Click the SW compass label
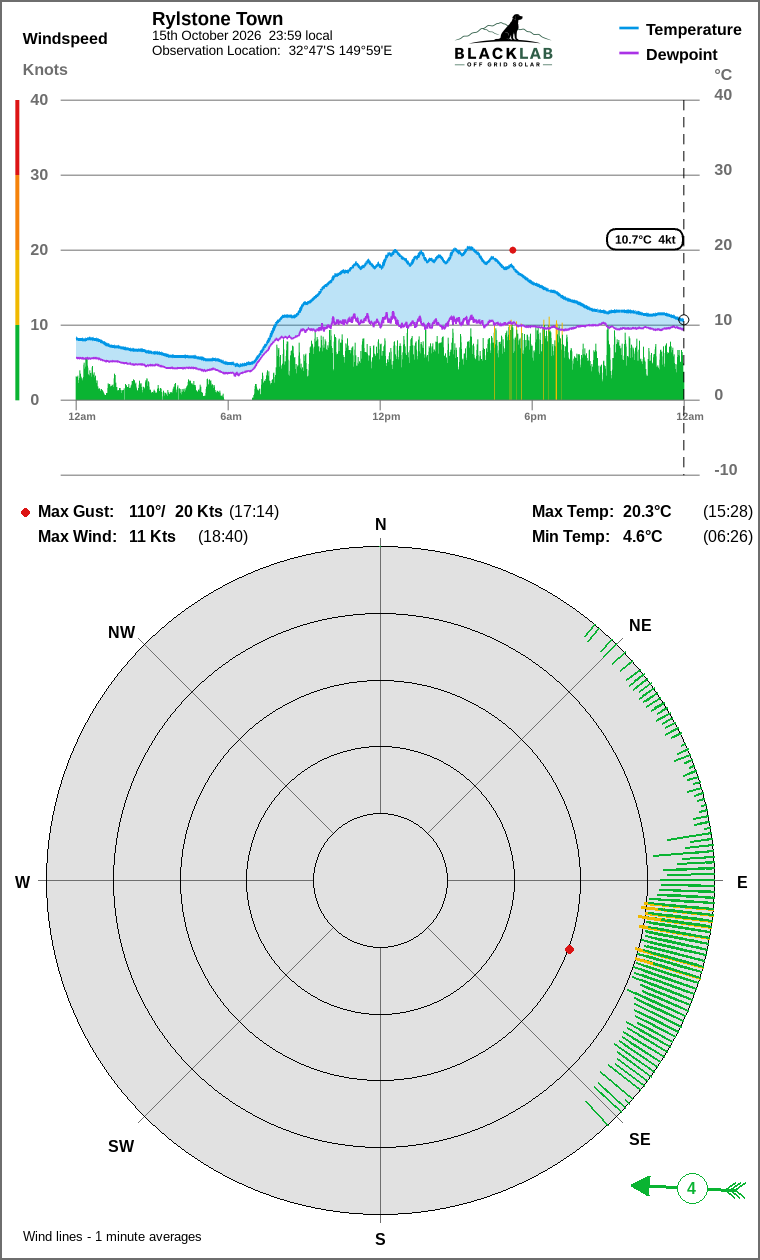Image resolution: width=760 pixels, height=1260 pixels. pos(121,1147)
